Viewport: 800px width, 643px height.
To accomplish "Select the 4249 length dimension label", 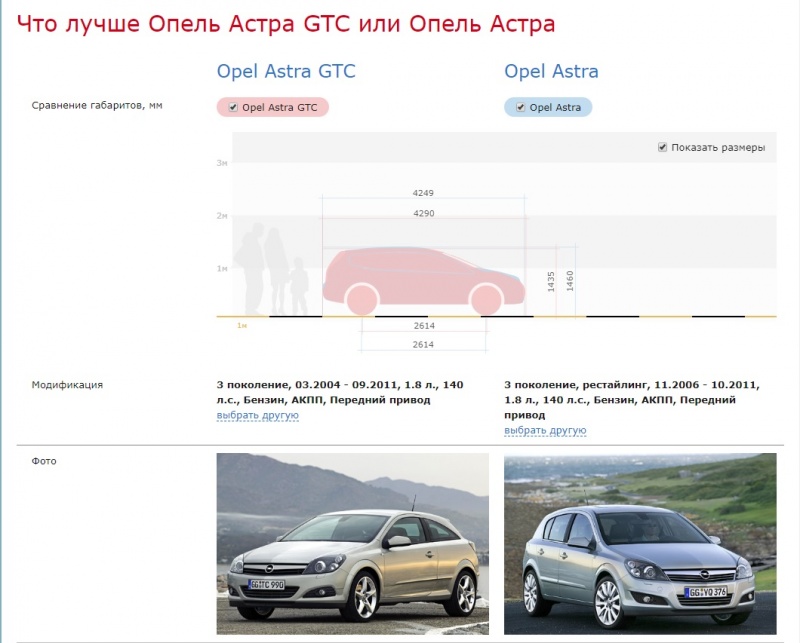I will click(x=423, y=192).
